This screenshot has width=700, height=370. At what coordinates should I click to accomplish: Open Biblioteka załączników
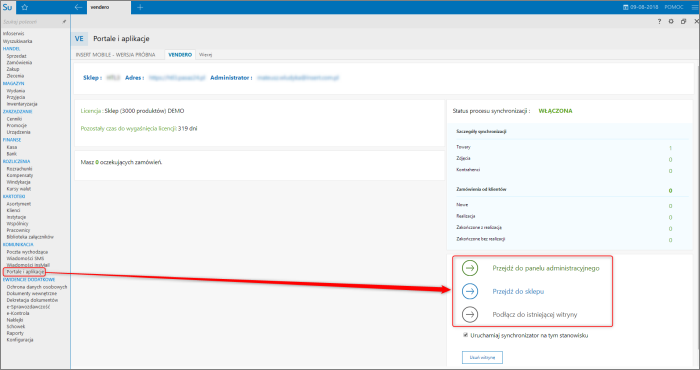tap(30, 237)
